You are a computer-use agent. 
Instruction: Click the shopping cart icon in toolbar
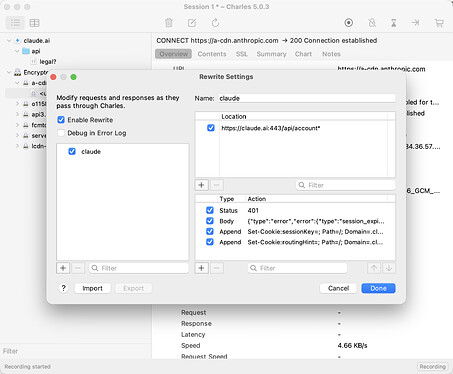click(439, 23)
